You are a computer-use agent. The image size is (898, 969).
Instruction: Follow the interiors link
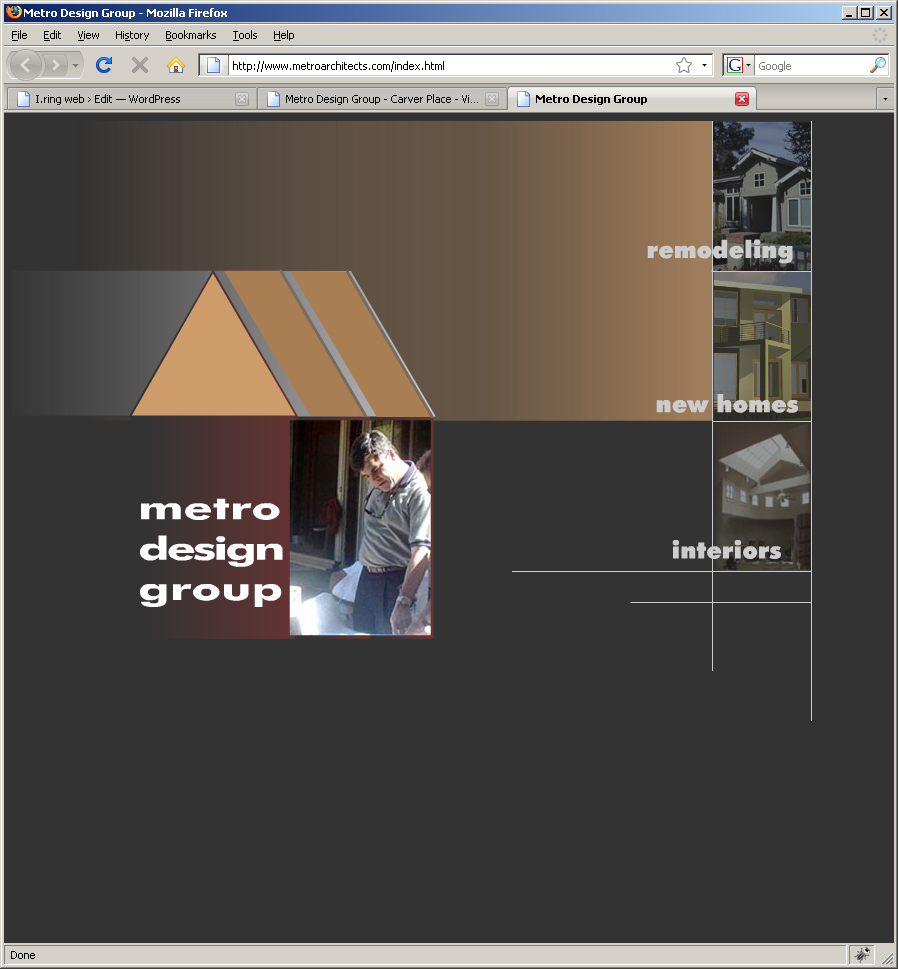point(726,550)
